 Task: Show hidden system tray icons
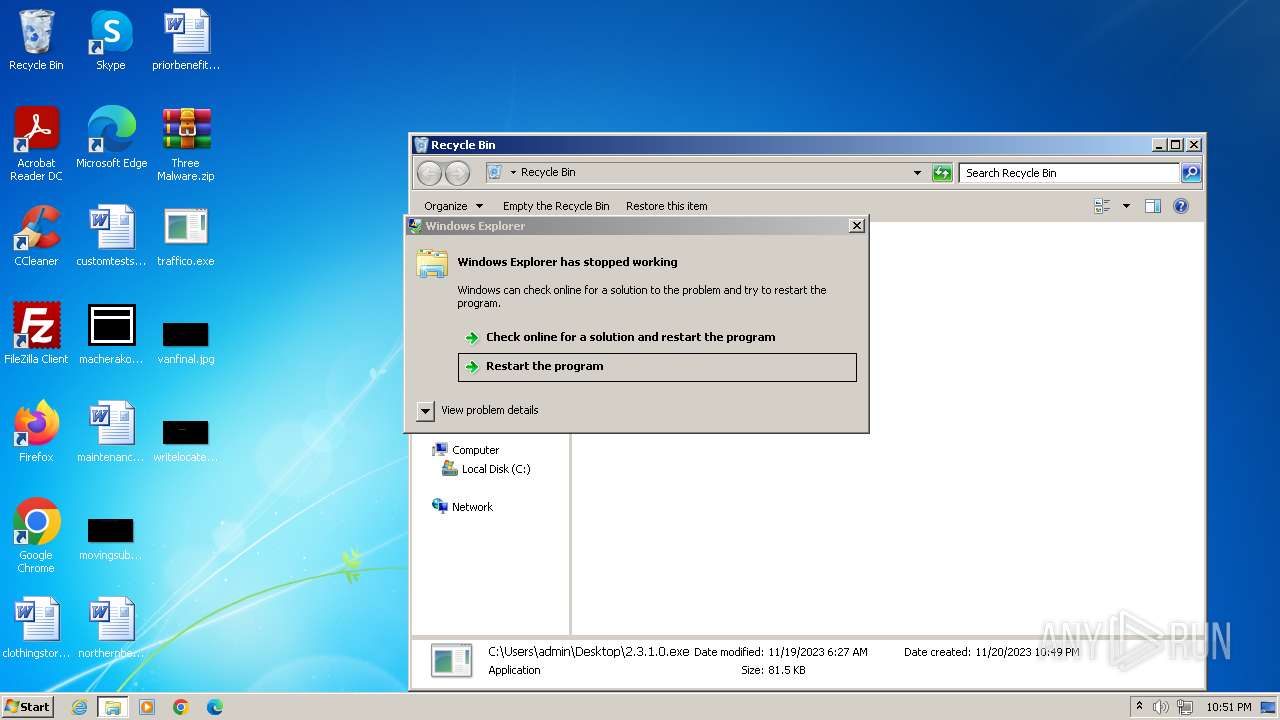tap(1139, 707)
